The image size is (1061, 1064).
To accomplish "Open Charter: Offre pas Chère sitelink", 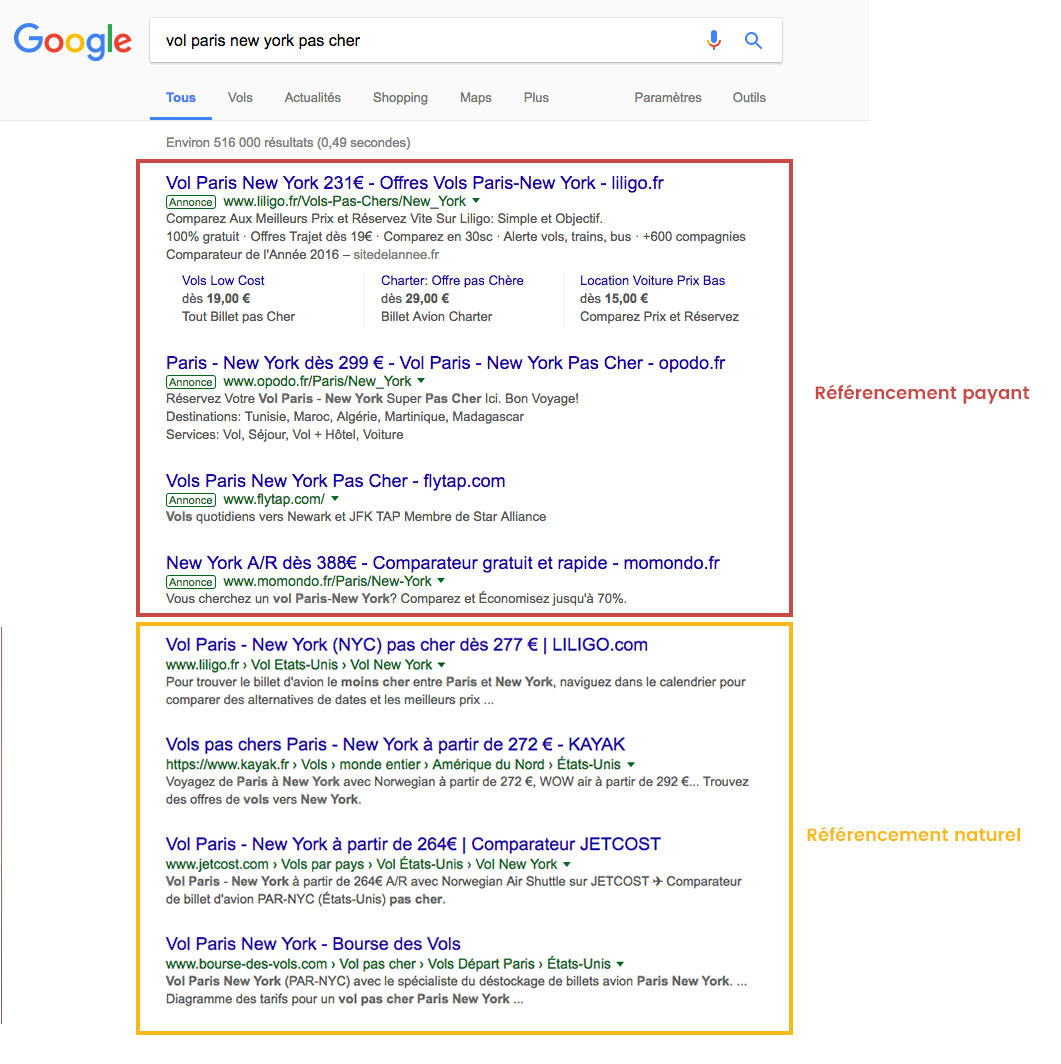I will (452, 280).
